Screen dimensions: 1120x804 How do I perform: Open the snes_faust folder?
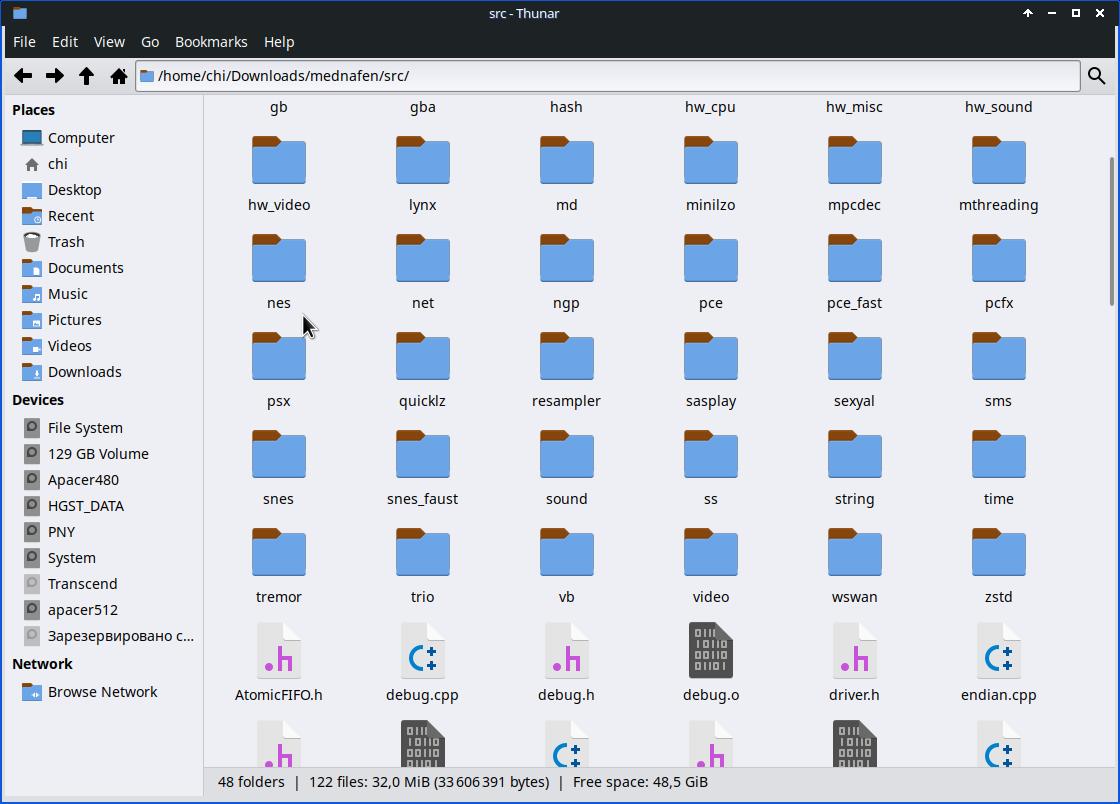tap(422, 456)
